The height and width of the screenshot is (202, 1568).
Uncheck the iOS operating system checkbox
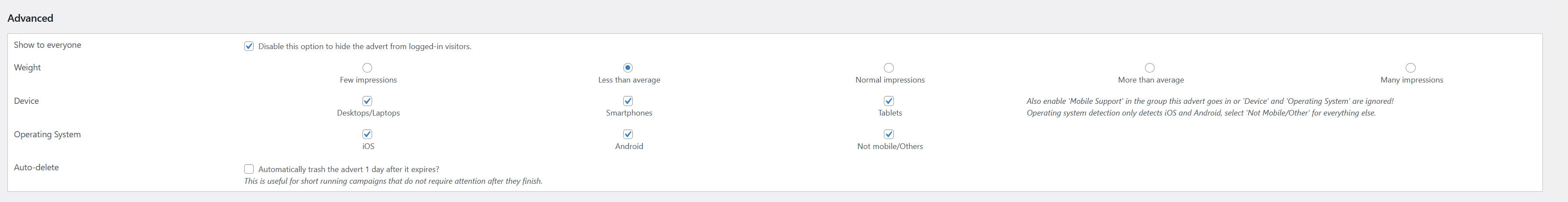pos(367,134)
